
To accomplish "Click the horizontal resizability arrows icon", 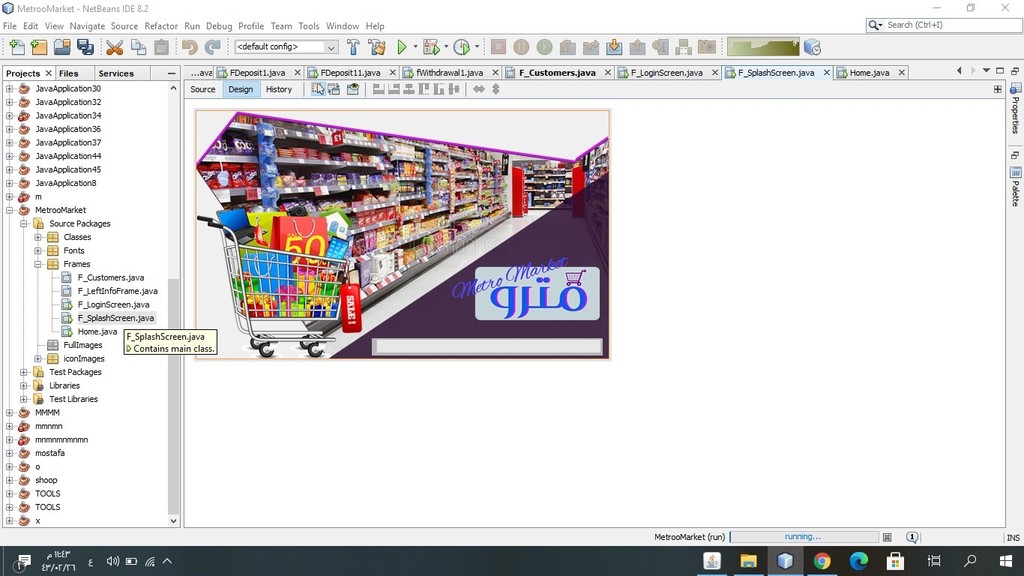I will [479, 89].
